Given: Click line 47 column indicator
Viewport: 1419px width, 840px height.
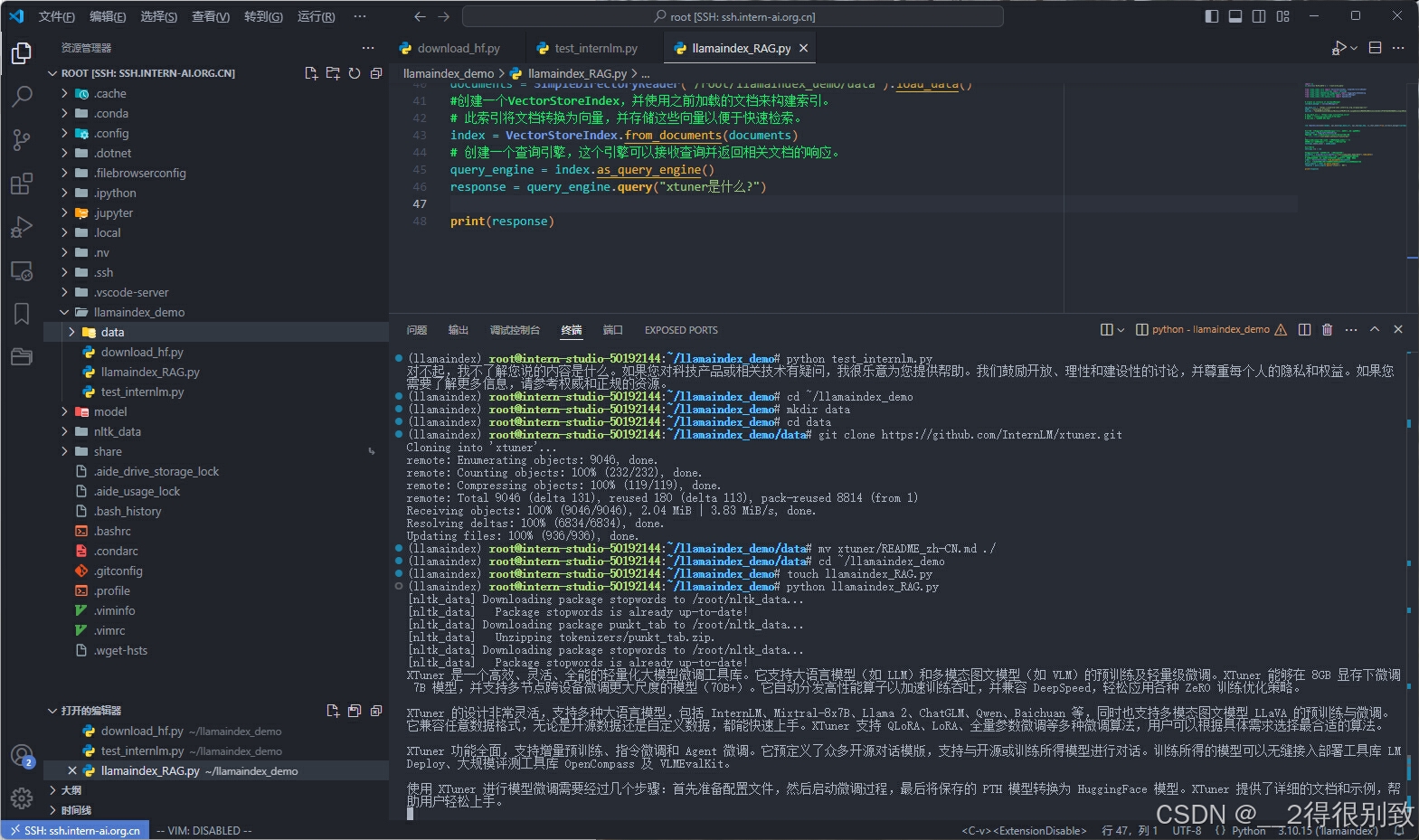Looking at the screenshot, I should point(1130,831).
